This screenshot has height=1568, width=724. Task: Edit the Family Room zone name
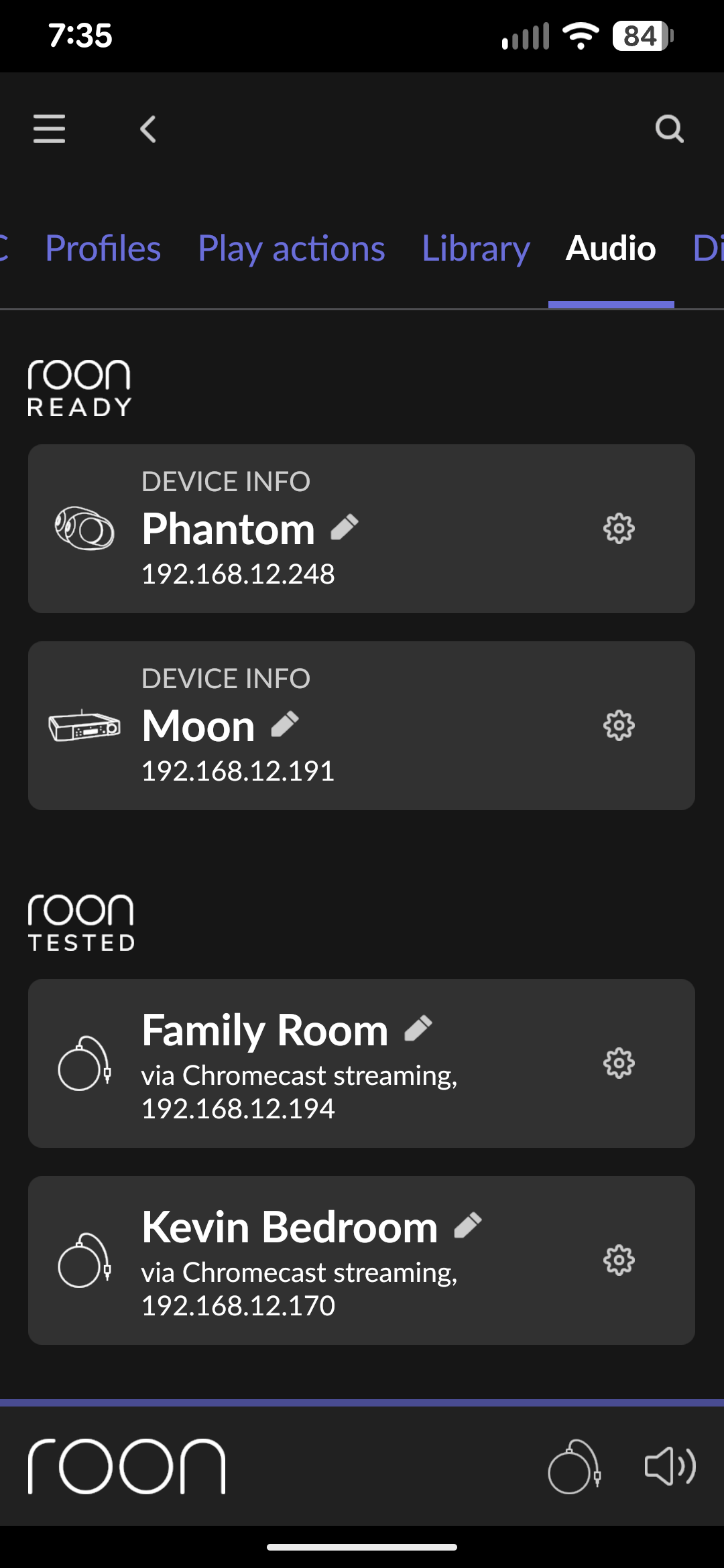(418, 1029)
